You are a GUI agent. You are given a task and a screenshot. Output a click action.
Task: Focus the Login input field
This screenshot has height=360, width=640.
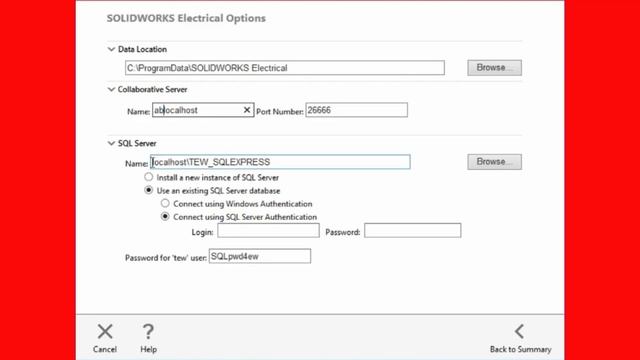point(268,231)
